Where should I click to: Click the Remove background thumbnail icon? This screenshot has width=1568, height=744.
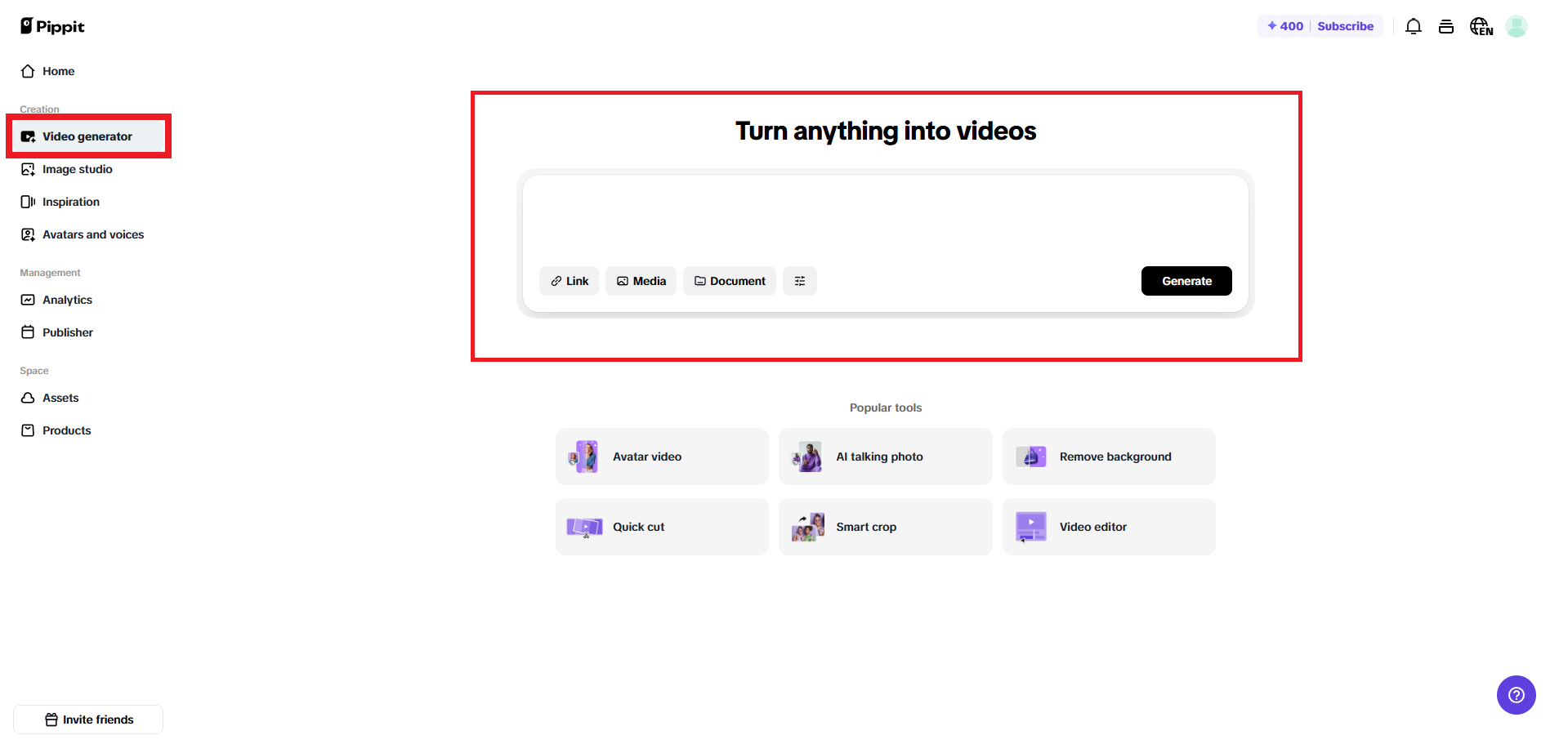tap(1031, 457)
